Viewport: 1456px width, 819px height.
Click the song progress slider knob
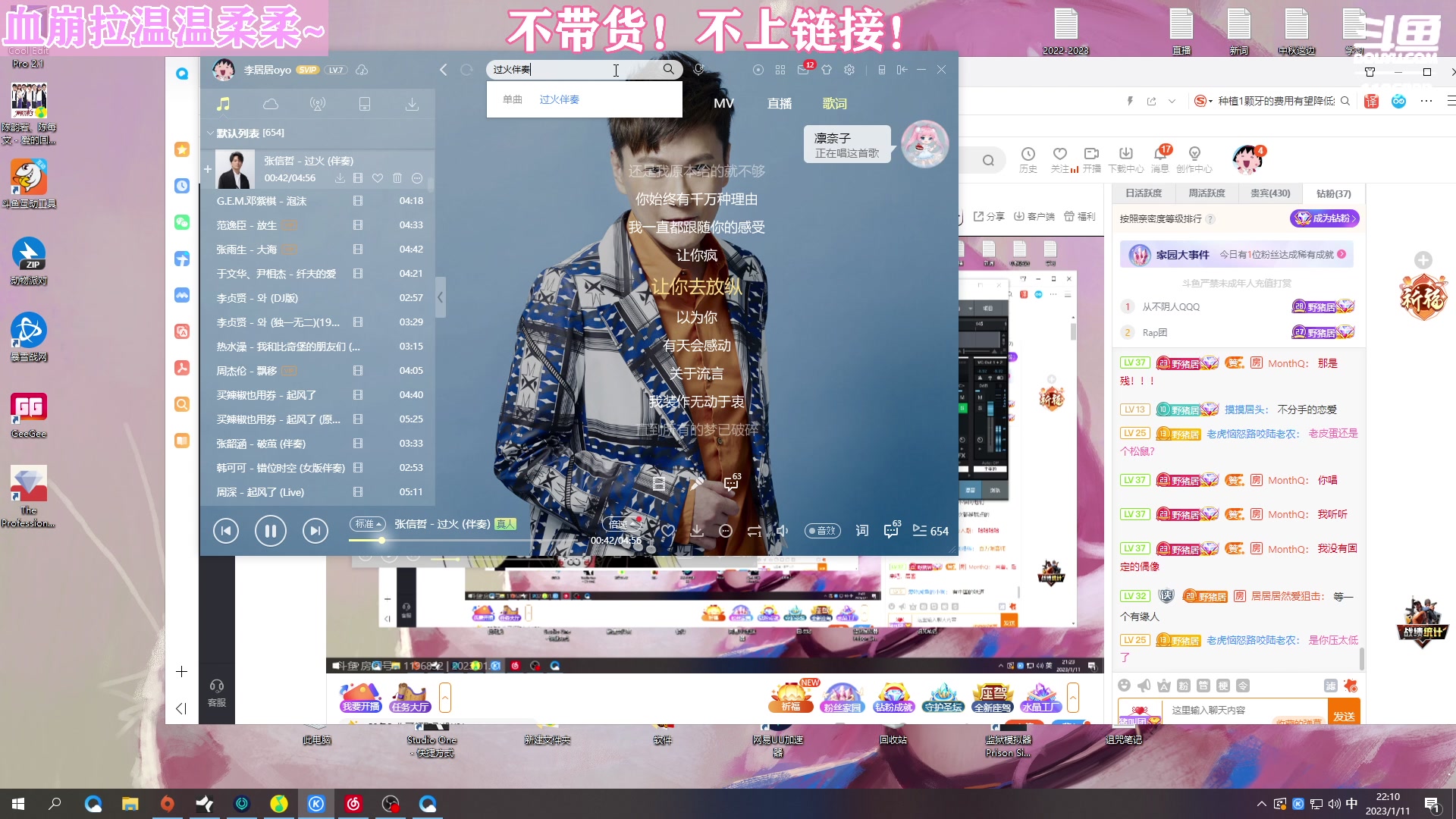(x=381, y=540)
